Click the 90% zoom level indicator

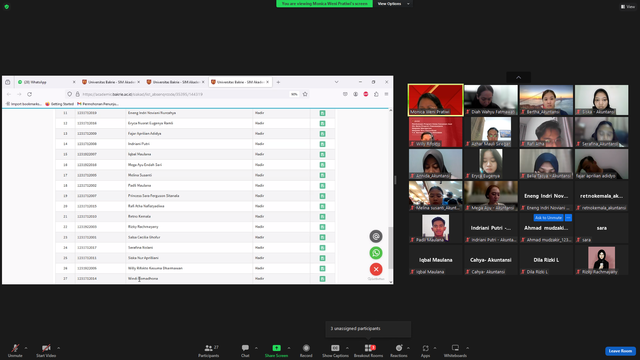click(x=294, y=94)
